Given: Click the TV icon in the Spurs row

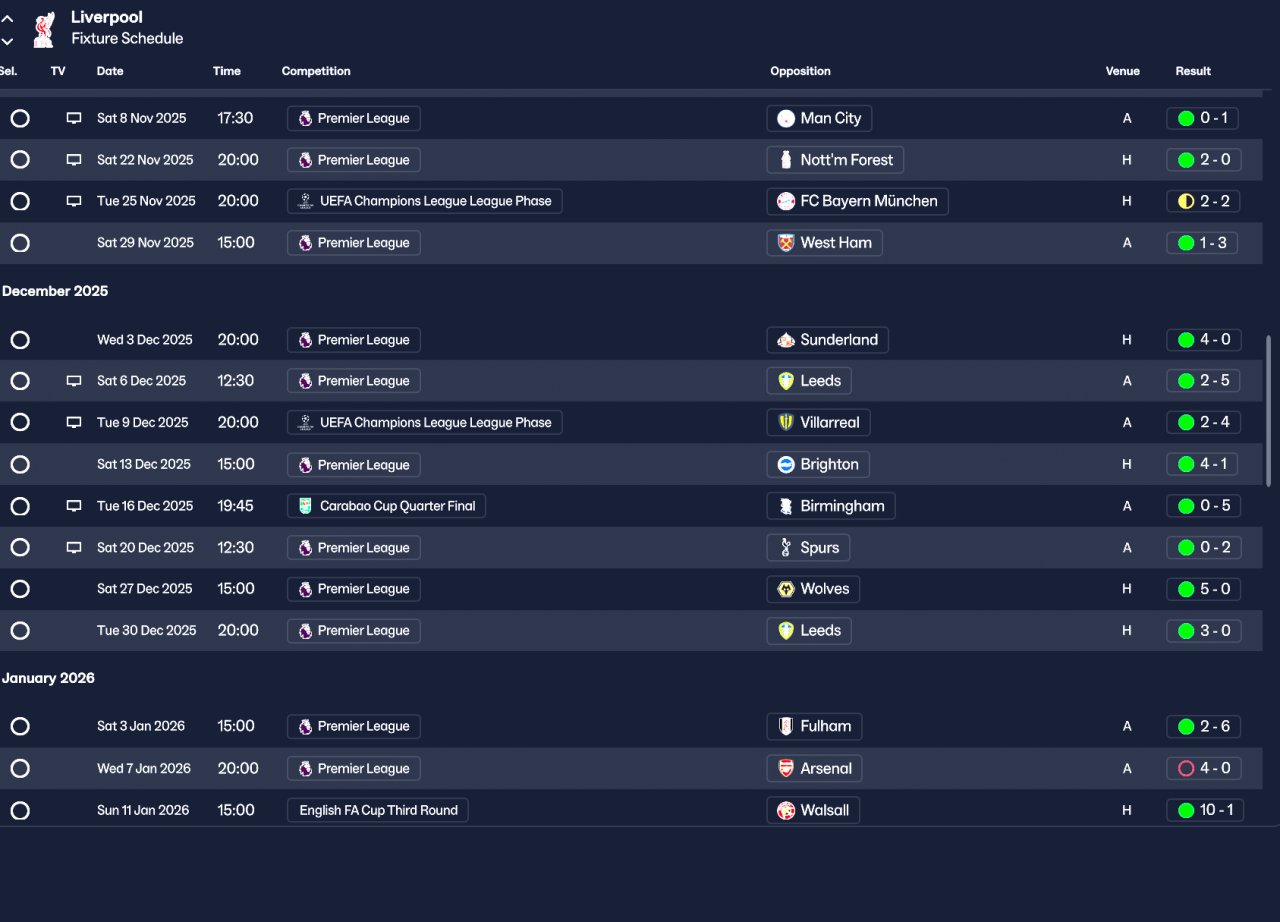Looking at the screenshot, I should tap(74, 548).
